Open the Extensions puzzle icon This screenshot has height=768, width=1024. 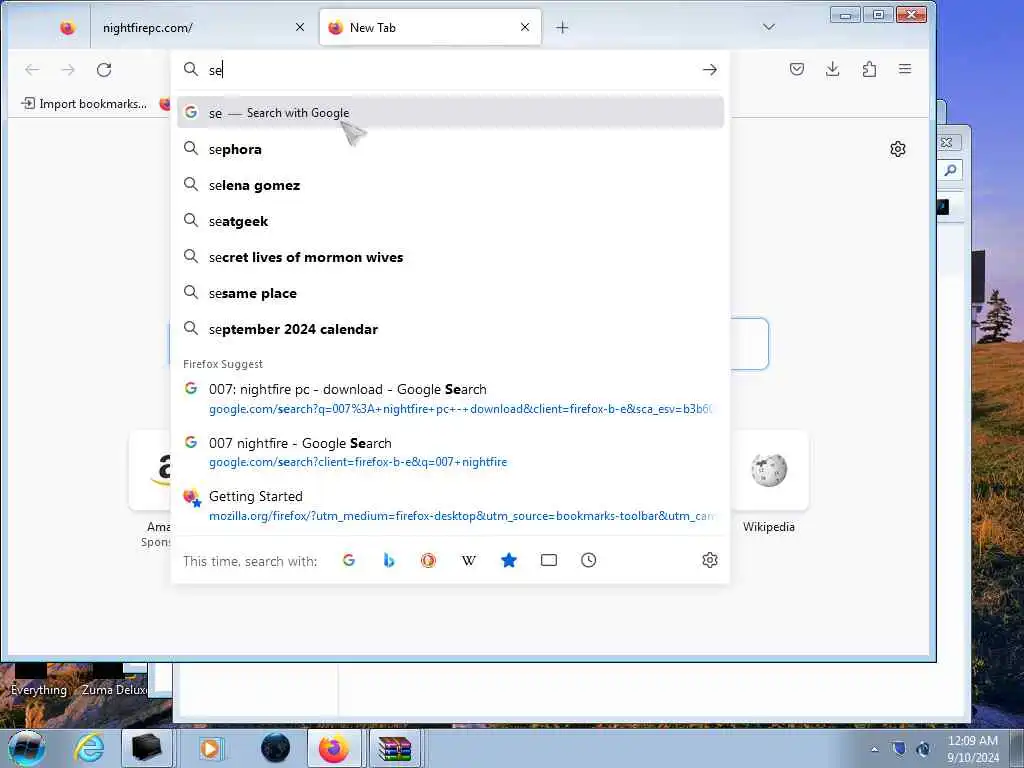(869, 69)
